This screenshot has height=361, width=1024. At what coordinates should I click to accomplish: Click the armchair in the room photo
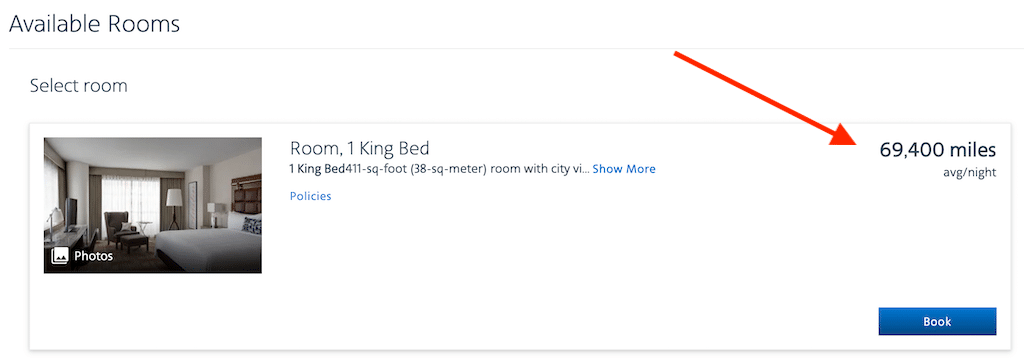[x=120, y=228]
